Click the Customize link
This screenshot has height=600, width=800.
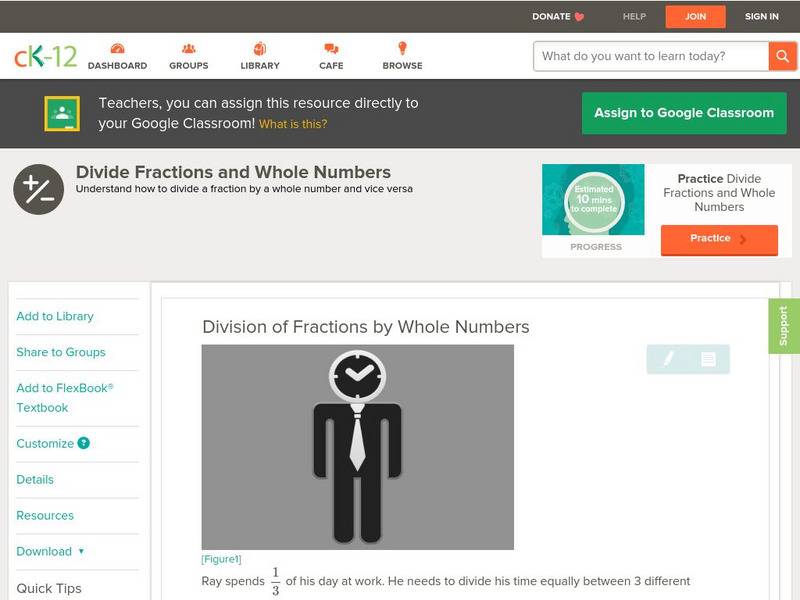tap(45, 443)
